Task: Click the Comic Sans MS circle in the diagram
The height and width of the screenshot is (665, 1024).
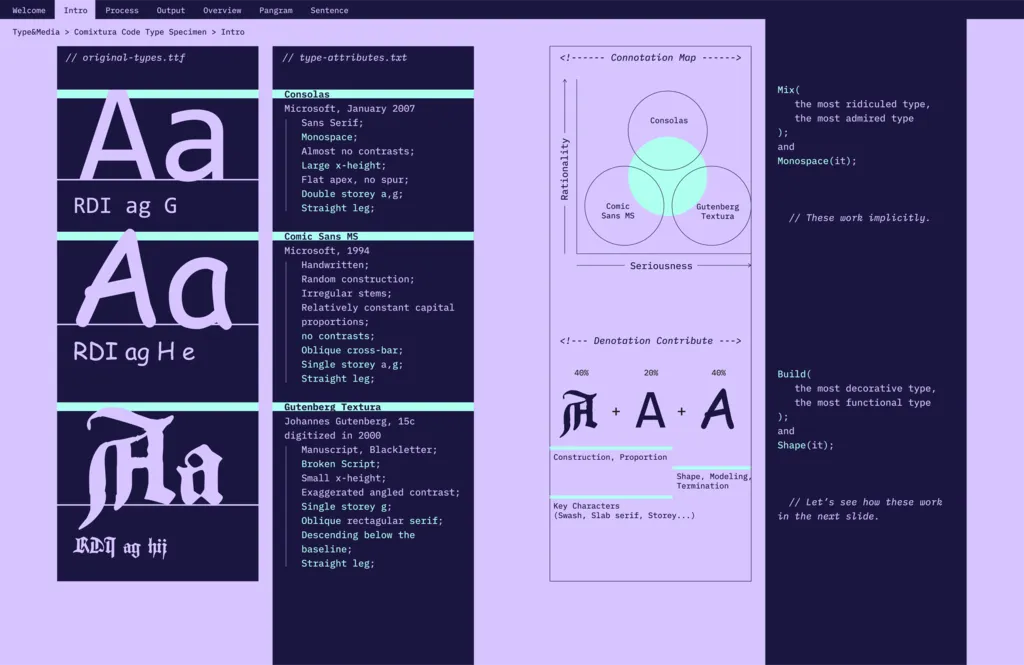Action: pyautogui.click(x=622, y=207)
